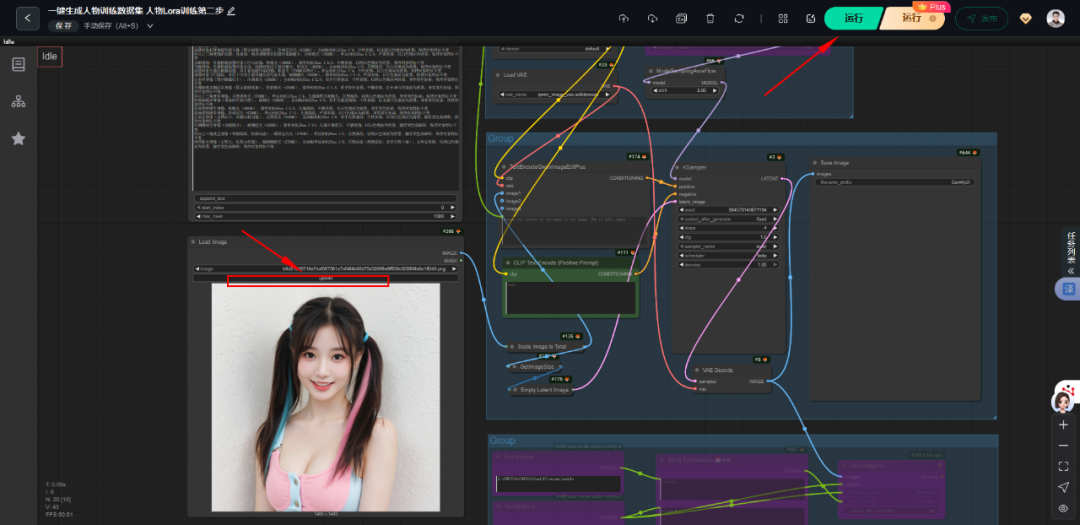Toggle link visibility with the eye icon
Screen dimensions: 1080x525
tap(1063, 508)
